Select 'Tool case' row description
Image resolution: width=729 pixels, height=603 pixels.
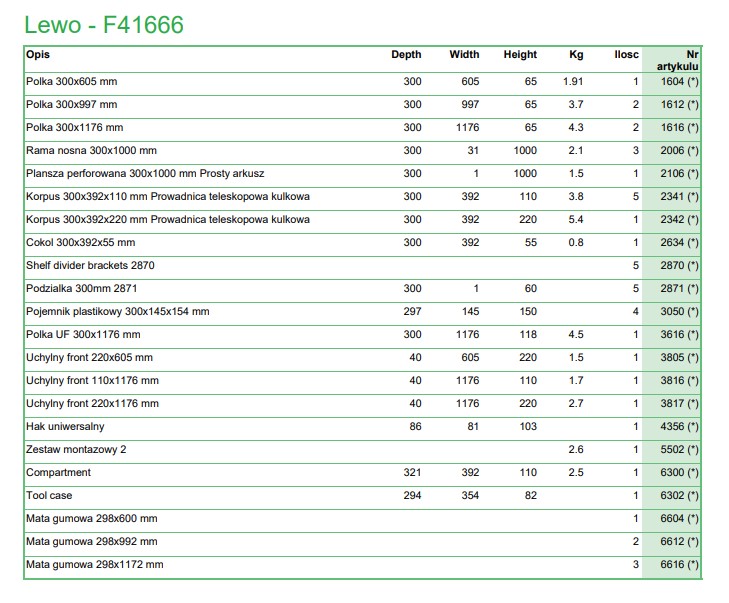(x=49, y=496)
